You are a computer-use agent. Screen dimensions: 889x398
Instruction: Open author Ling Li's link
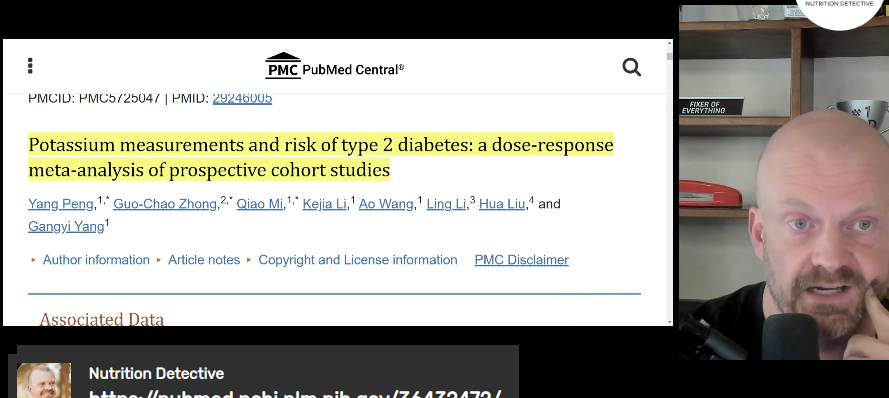(446, 204)
